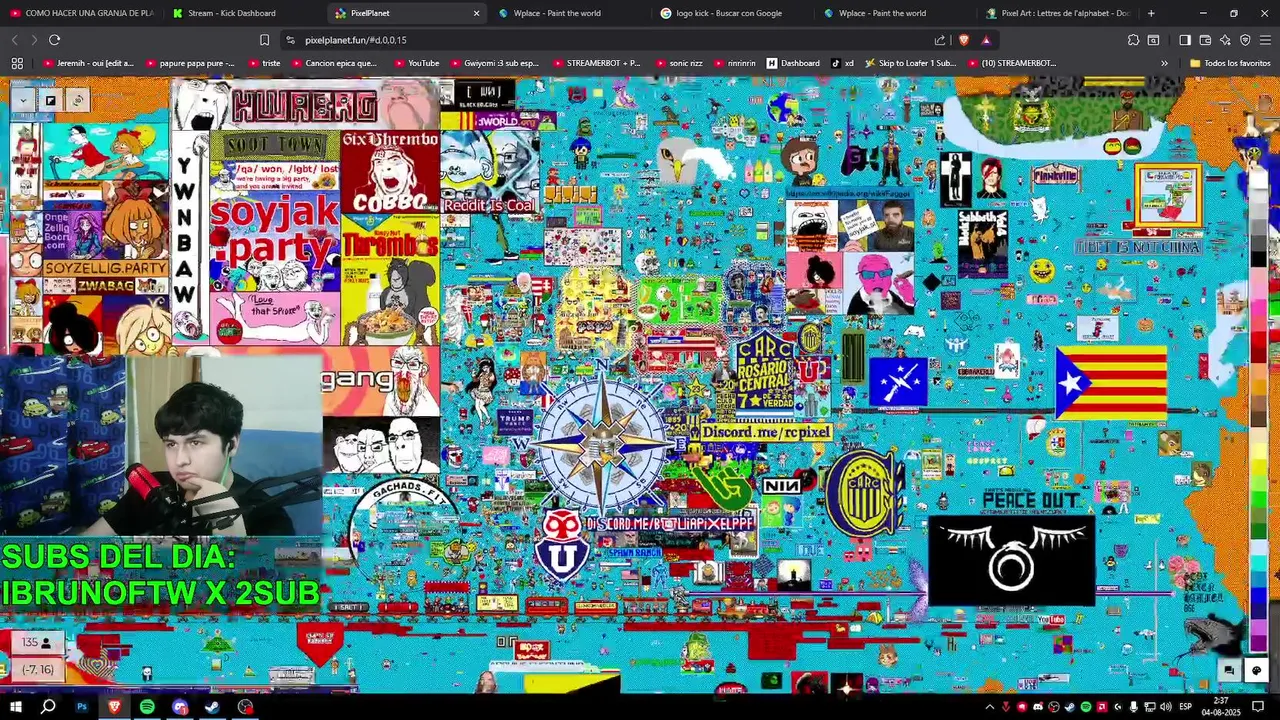Toggle the PixelPlanet color palette button

pos(1257,671)
